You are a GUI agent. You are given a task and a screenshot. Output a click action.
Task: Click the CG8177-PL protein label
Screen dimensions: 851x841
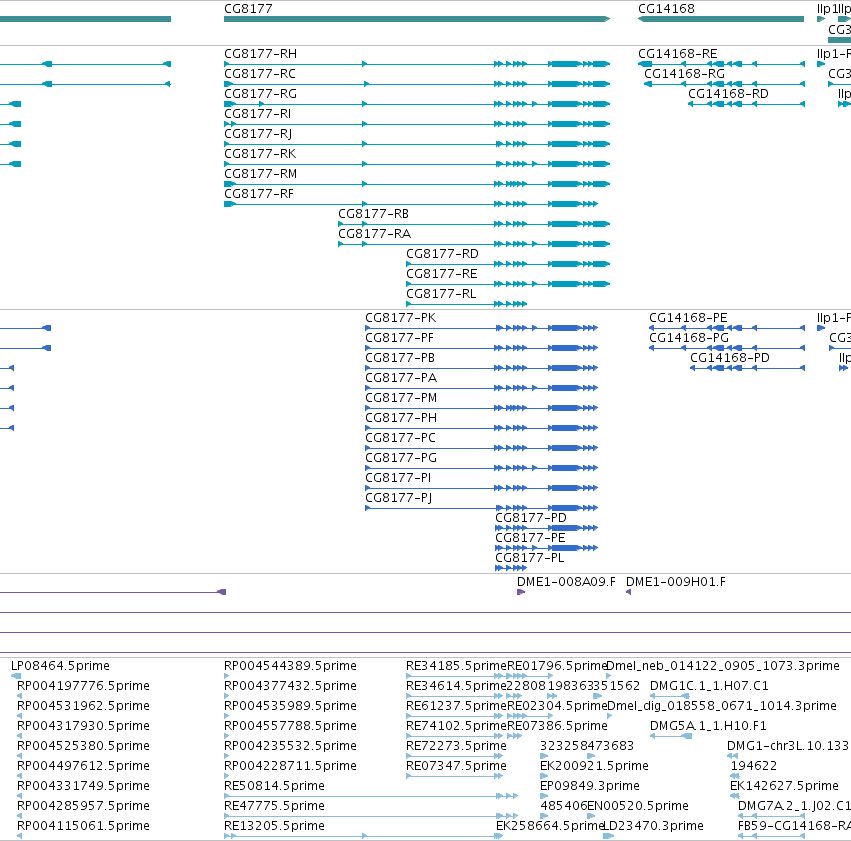pos(530,558)
